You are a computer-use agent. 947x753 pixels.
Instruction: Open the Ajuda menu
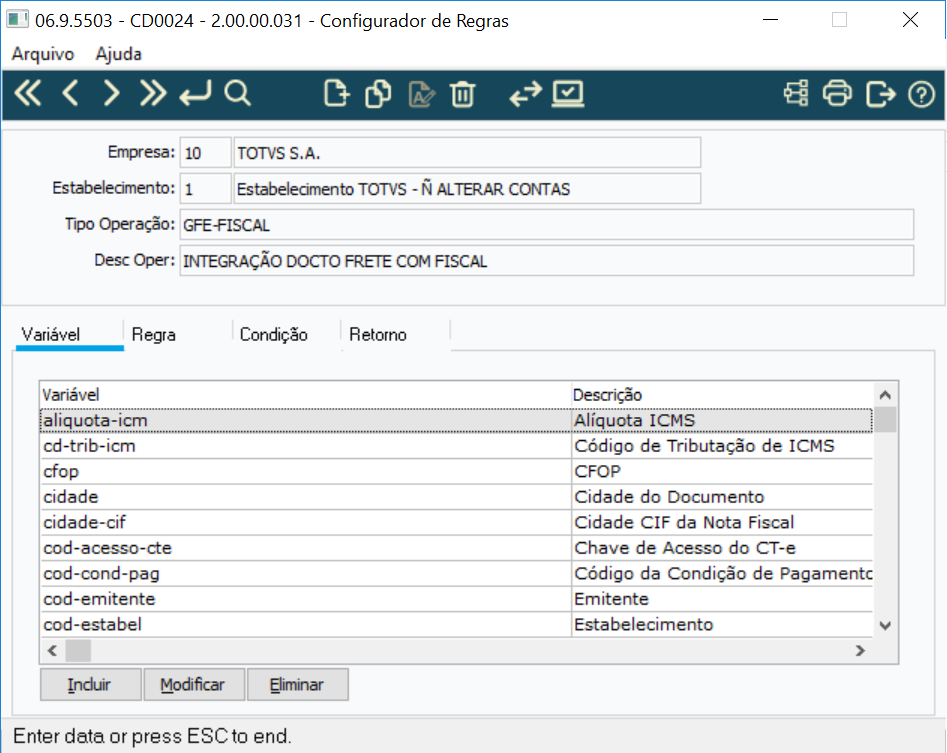coord(118,54)
